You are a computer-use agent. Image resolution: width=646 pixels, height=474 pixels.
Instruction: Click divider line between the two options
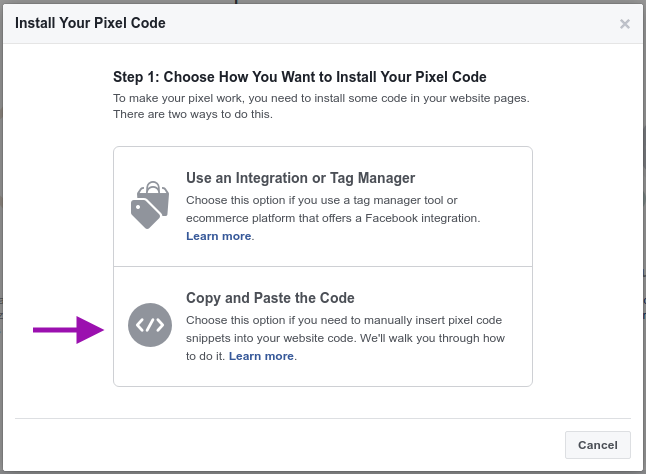(x=323, y=266)
